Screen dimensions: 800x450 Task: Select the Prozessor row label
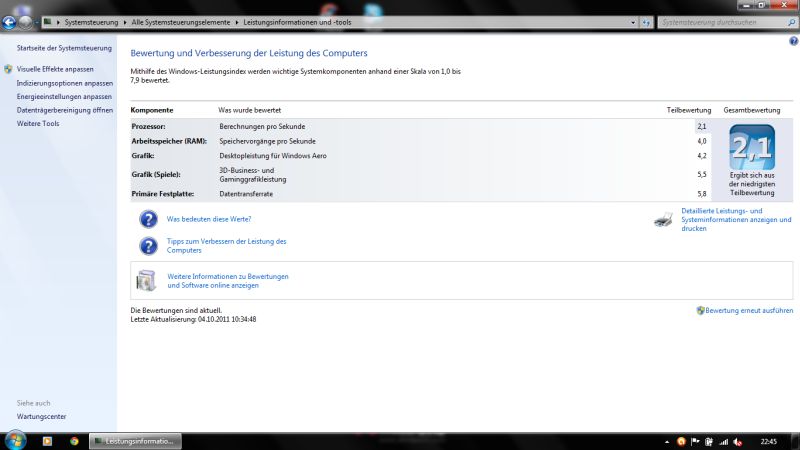coord(148,127)
